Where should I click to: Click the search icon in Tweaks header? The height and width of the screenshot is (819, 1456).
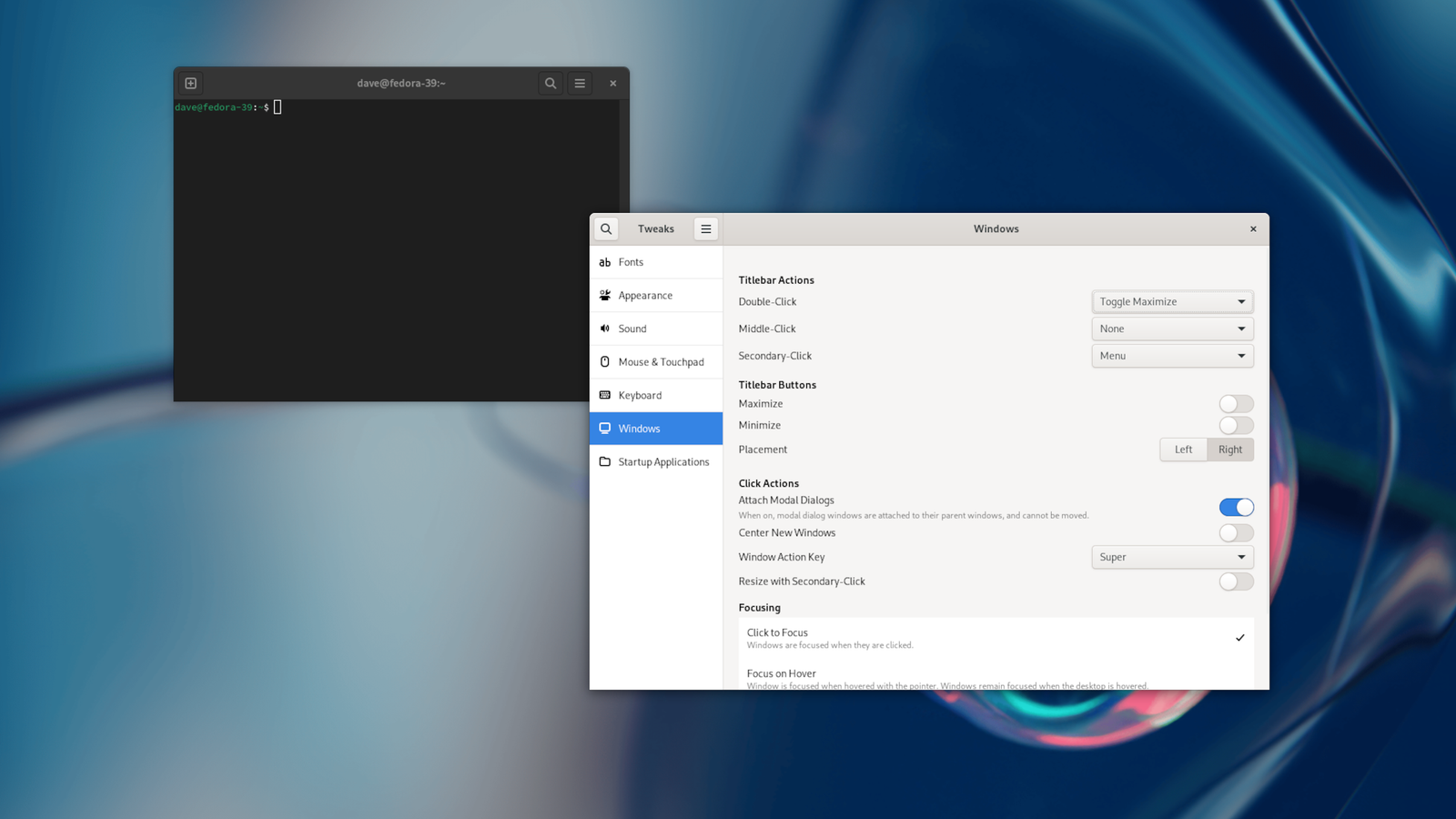(x=606, y=229)
